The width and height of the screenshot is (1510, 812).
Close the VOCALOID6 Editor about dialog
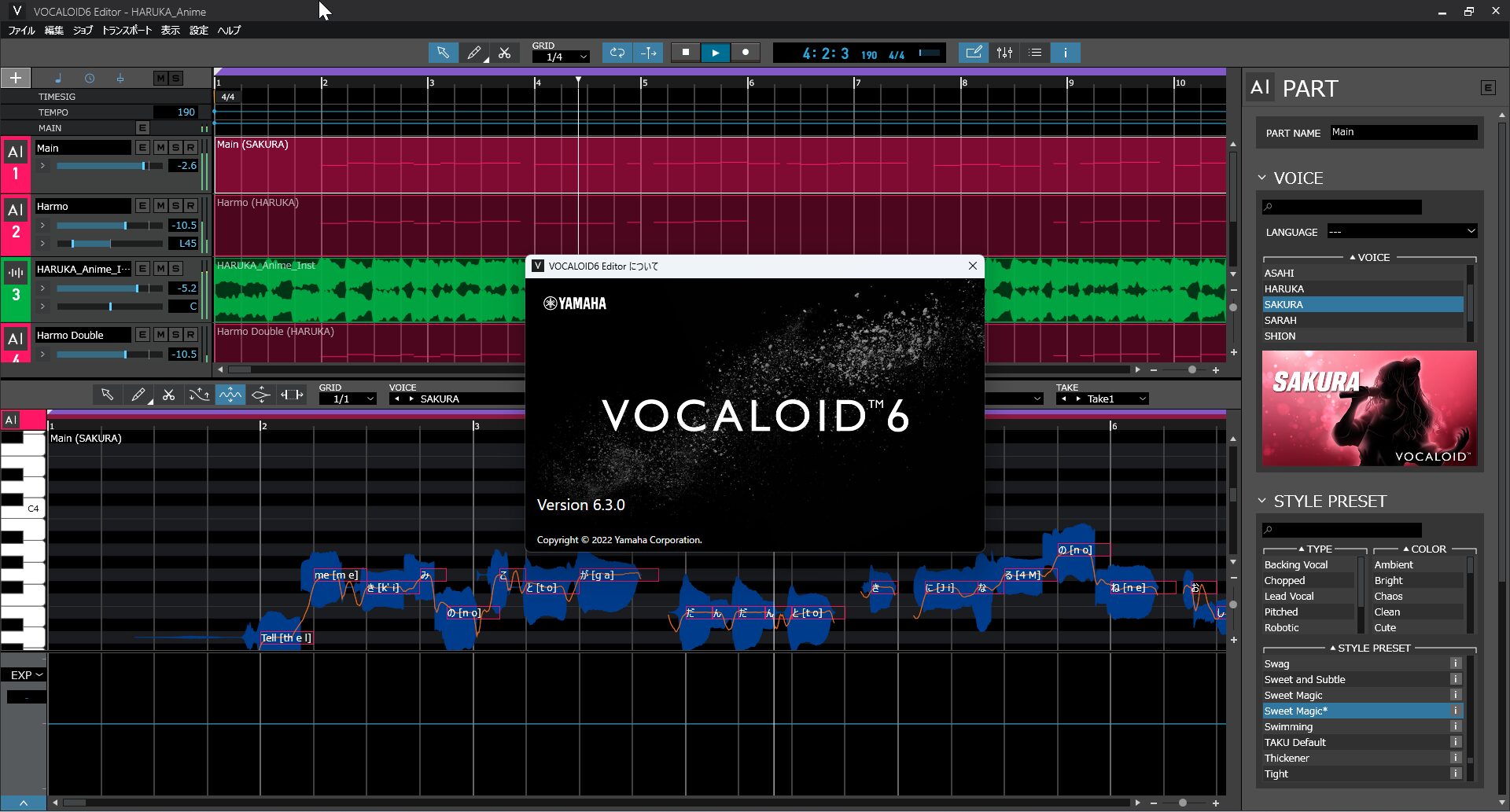[x=973, y=266]
